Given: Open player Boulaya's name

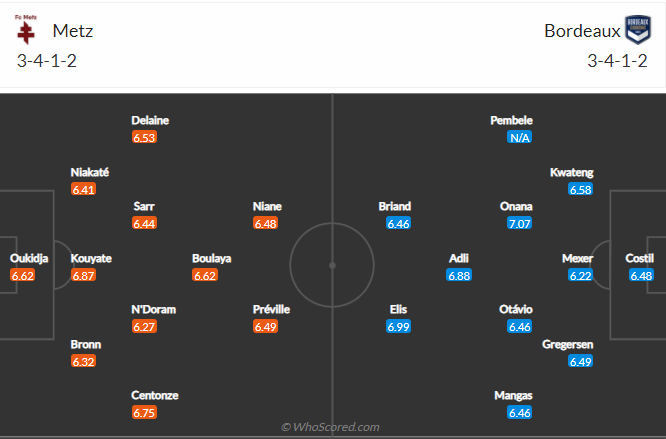Looking at the screenshot, I should [212, 258].
